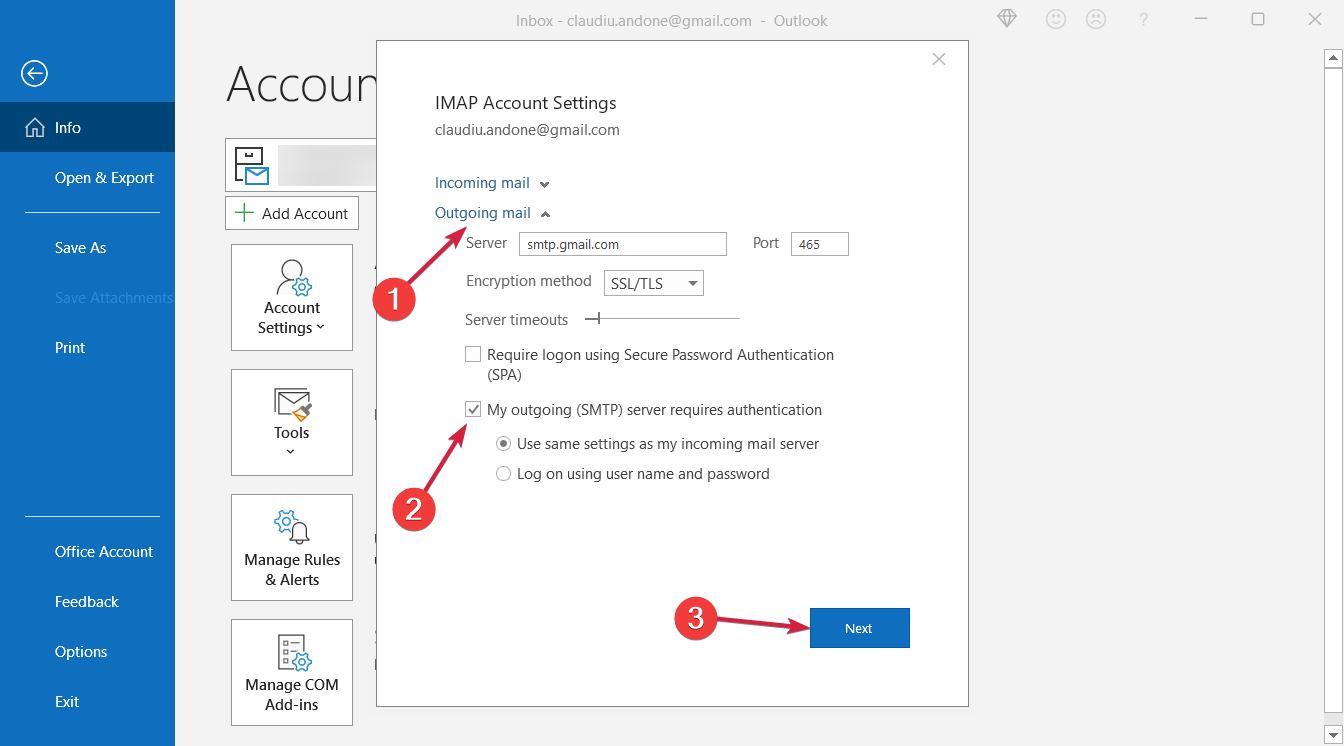Viewport: 1344px width, 746px height.
Task: Click the outgoing Server smtp.gmail.com field
Action: pos(623,244)
